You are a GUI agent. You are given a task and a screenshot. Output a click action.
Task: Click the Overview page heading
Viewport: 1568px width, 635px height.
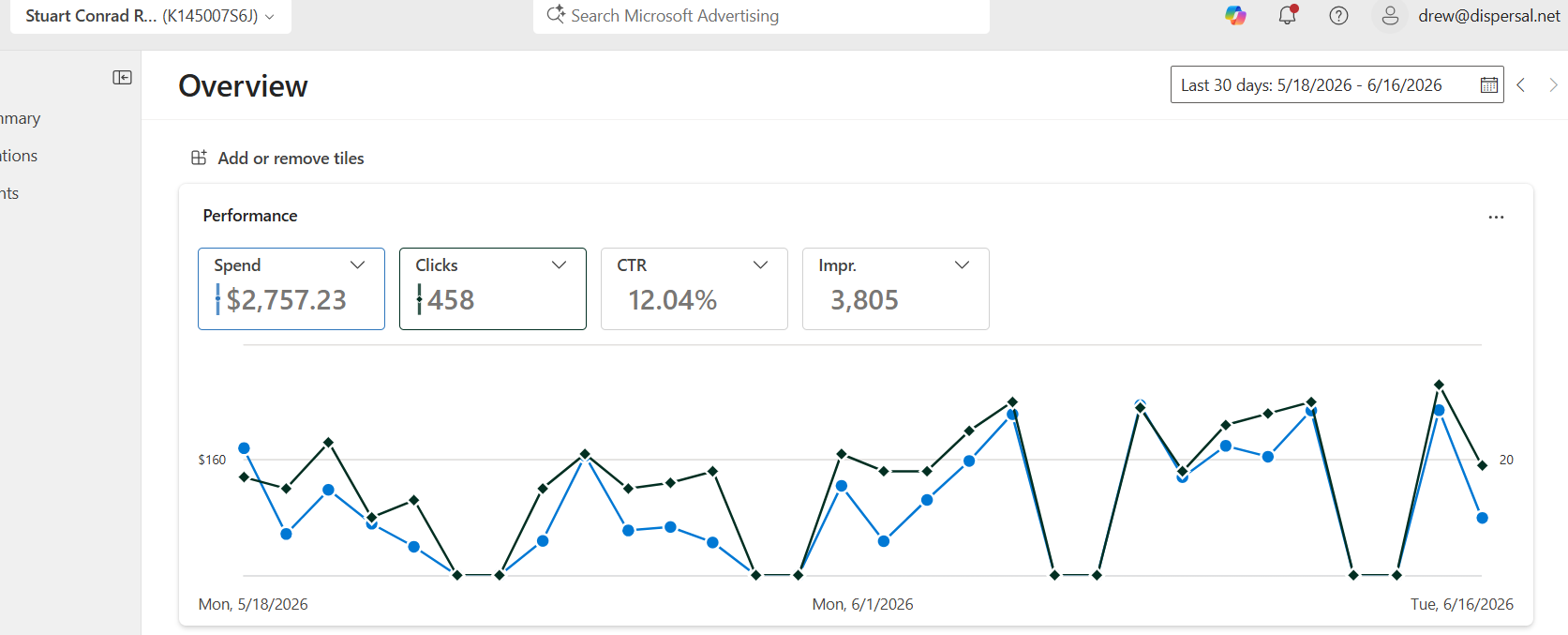(x=243, y=86)
